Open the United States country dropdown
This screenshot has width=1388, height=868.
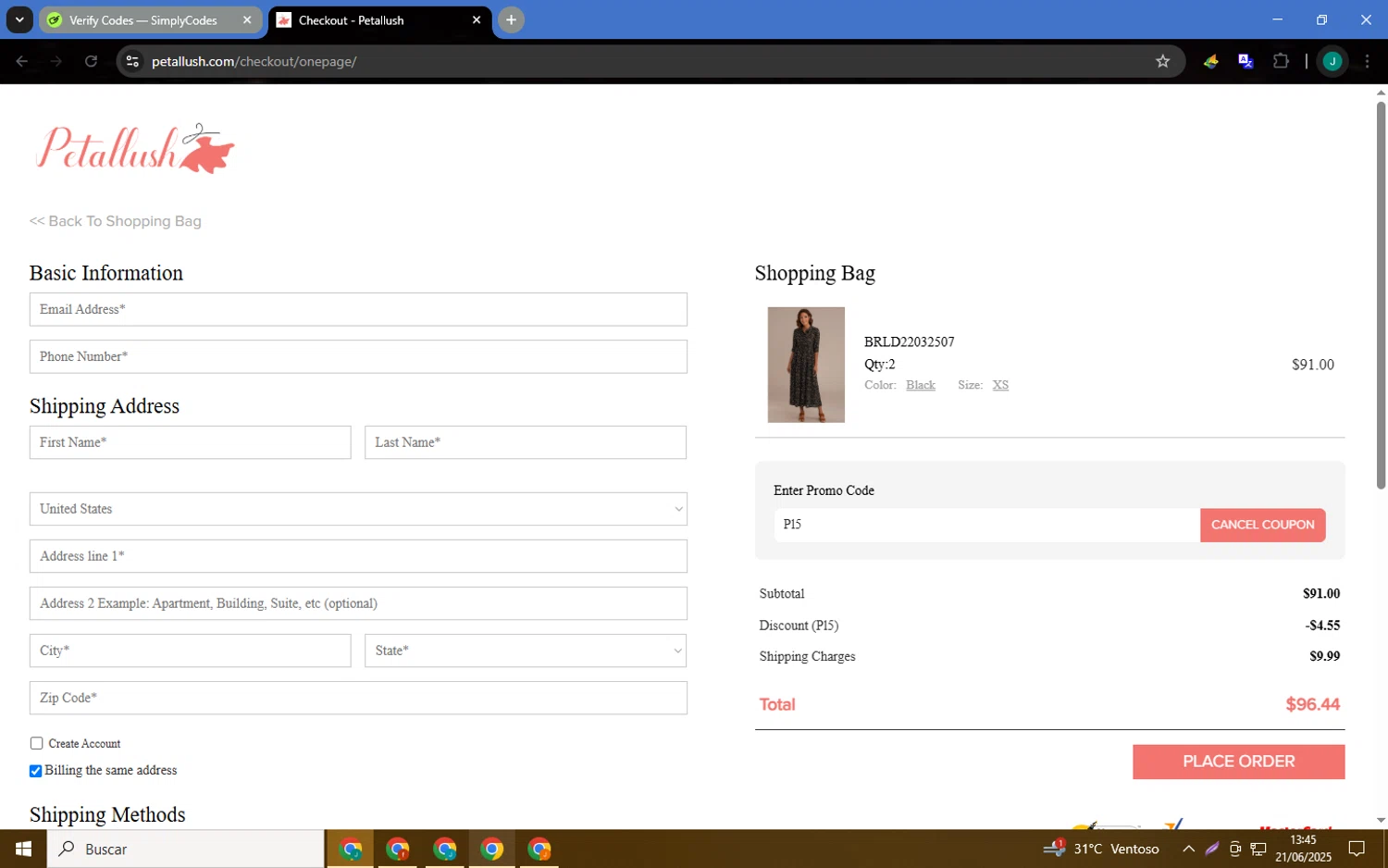tap(358, 509)
